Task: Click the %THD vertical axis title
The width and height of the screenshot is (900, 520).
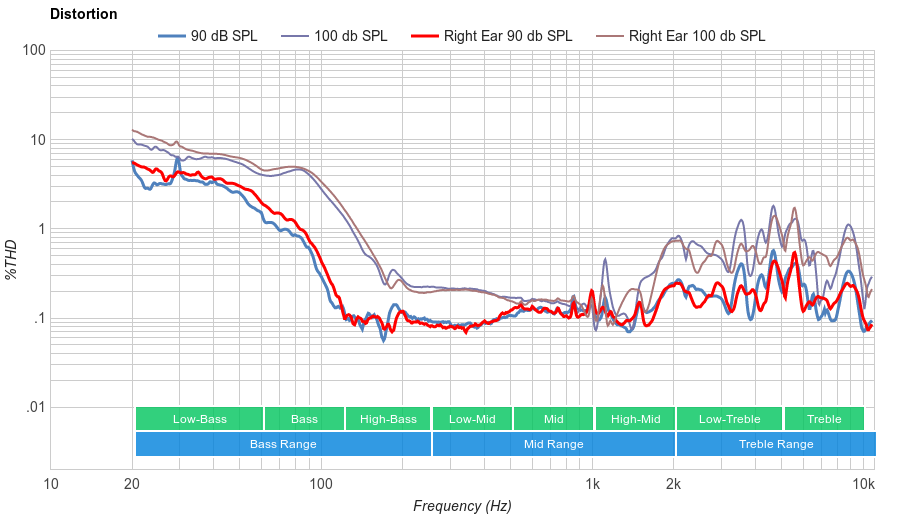Action: tap(12, 259)
